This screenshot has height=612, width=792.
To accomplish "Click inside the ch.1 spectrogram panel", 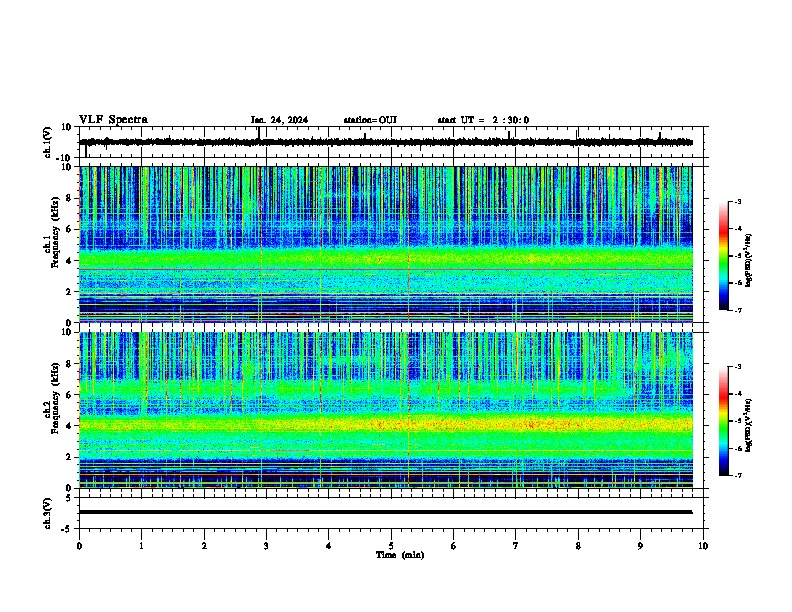I will (x=385, y=244).
